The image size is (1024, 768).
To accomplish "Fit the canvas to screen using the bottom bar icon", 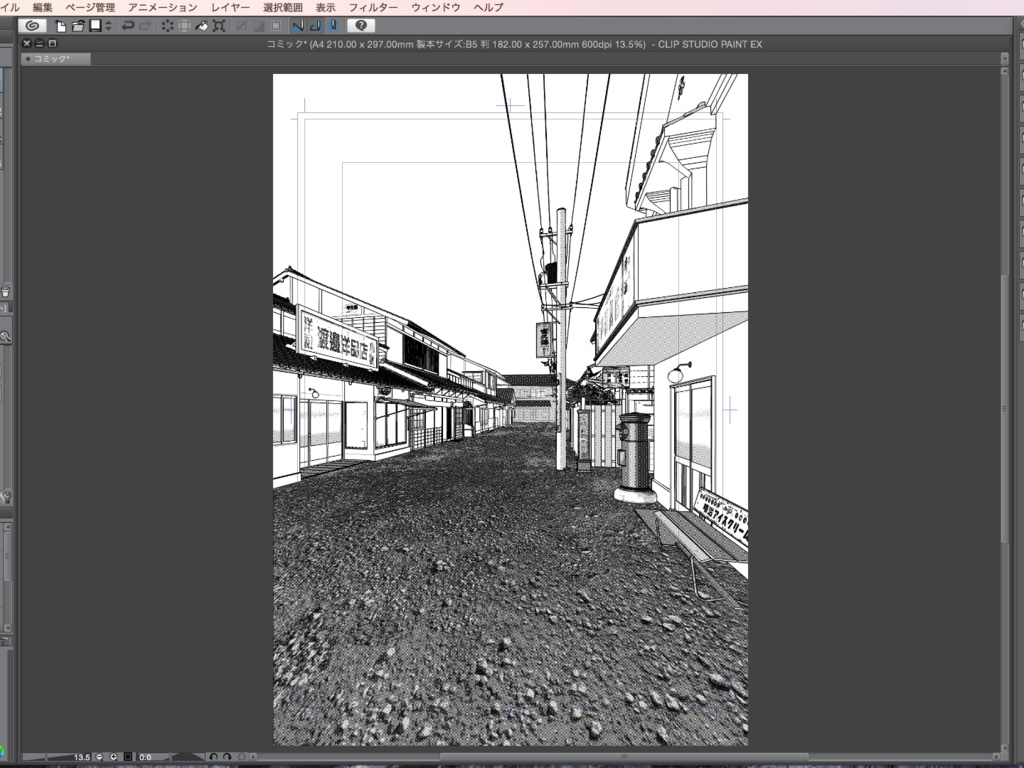I will pos(128,756).
